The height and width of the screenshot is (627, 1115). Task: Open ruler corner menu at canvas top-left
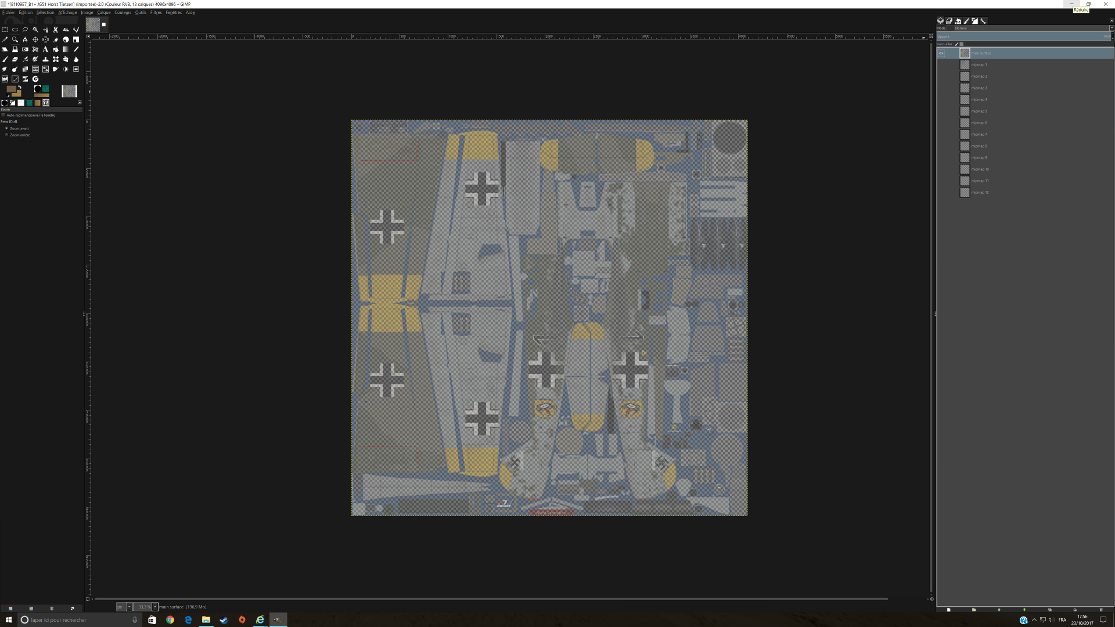tap(88, 36)
